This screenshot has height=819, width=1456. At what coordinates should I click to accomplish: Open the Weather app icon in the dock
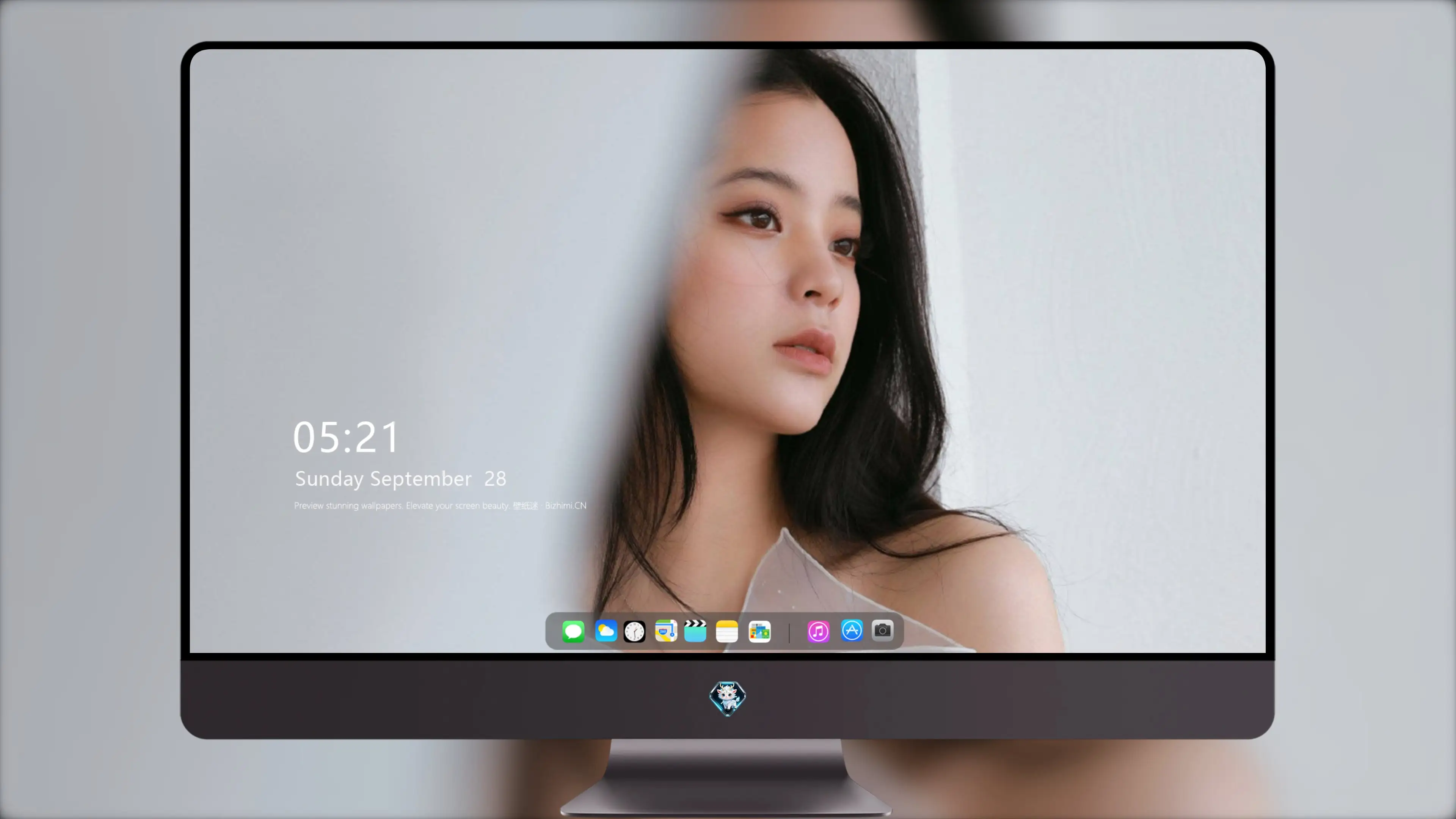pyautogui.click(x=606, y=631)
